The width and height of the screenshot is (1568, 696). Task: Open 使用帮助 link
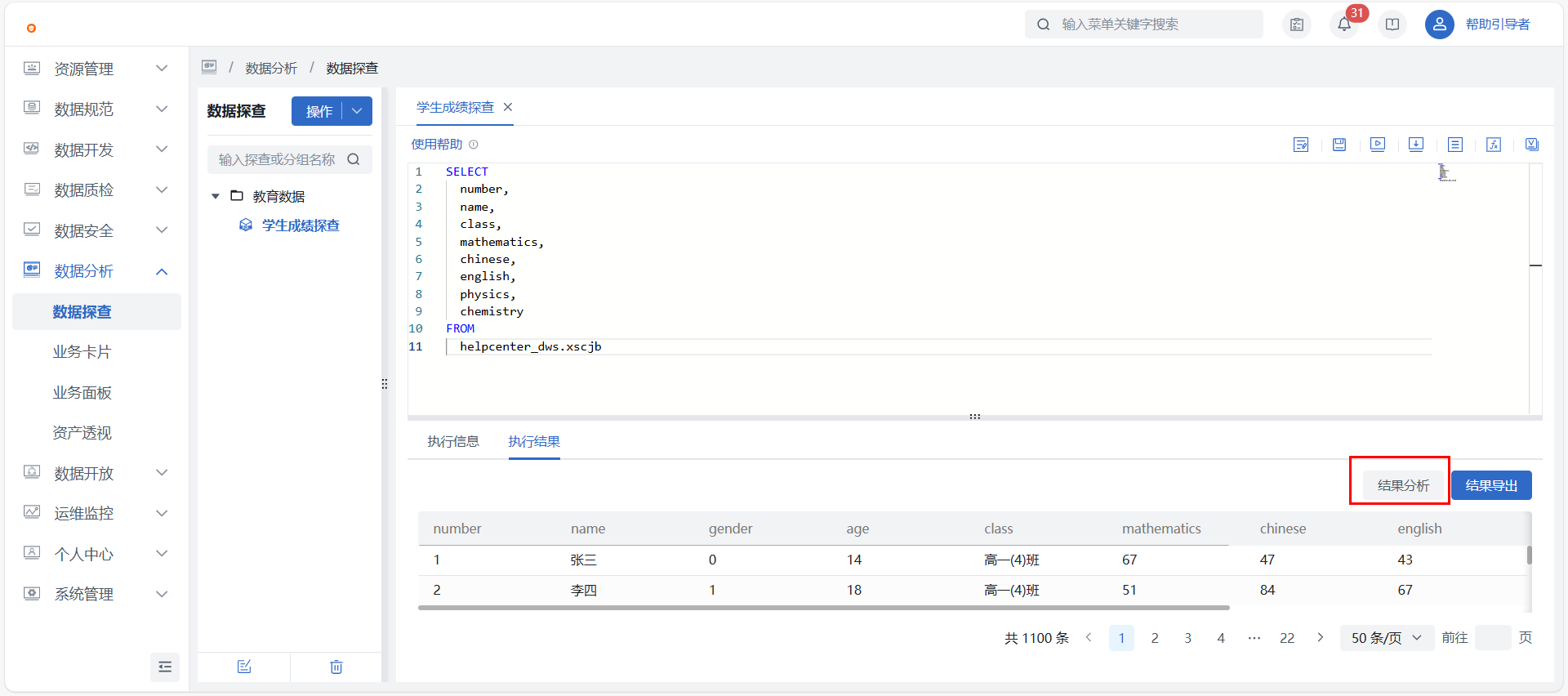437,145
